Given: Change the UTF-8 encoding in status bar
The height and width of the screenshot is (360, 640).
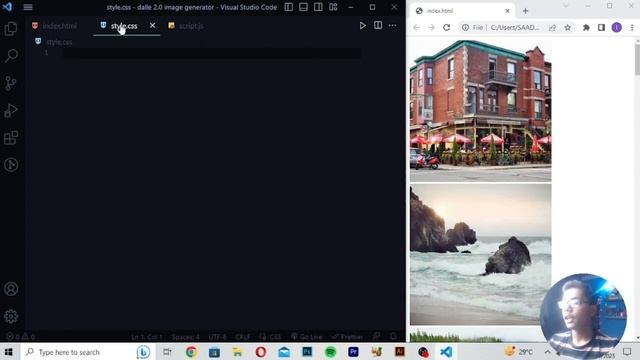Looking at the screenshot, I should point(217,337).
